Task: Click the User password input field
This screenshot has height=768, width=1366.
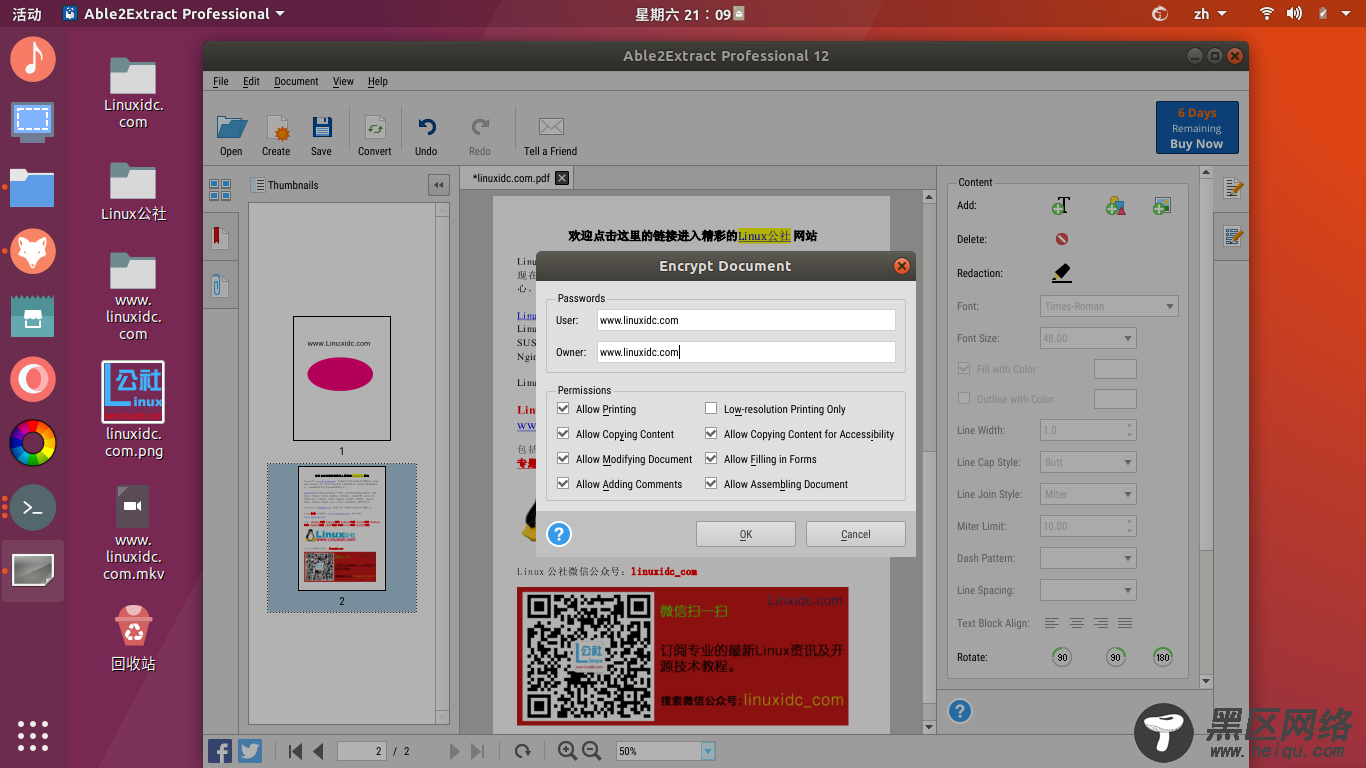Action: [x=745, y=320]
